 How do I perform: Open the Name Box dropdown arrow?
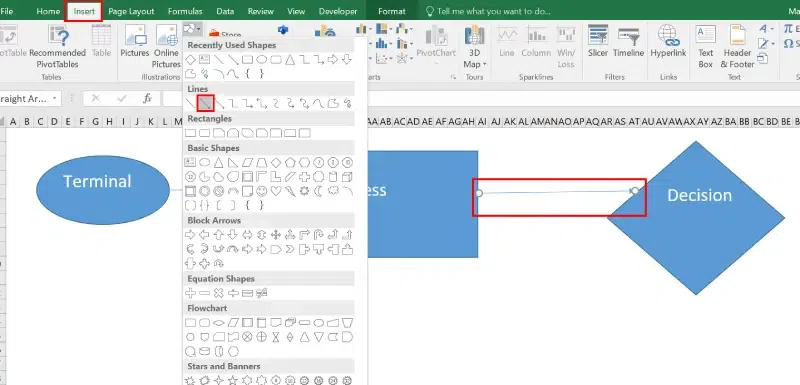pos(54,98)
